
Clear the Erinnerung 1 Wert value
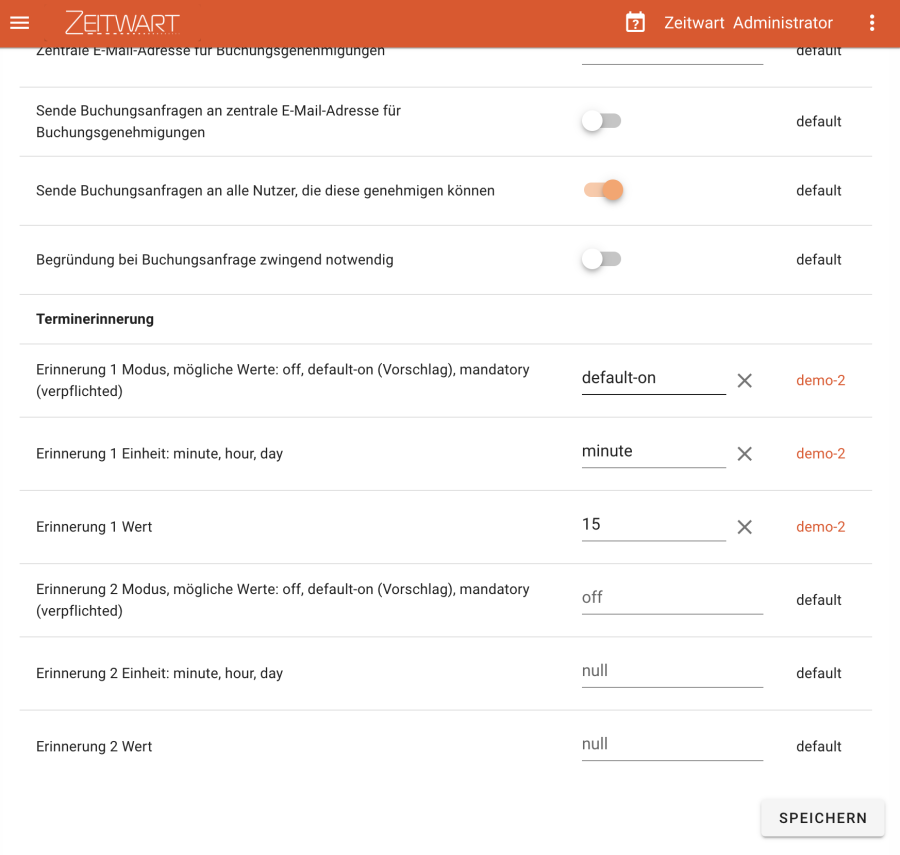(744, 527)
